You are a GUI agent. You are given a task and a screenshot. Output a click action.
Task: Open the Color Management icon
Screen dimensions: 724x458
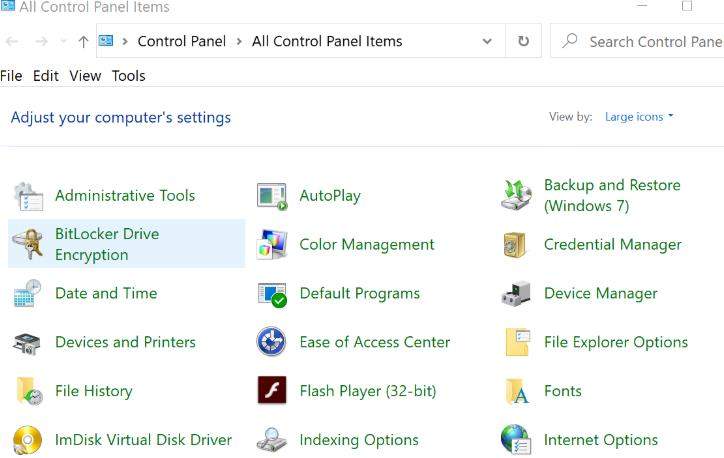[272, 245]
